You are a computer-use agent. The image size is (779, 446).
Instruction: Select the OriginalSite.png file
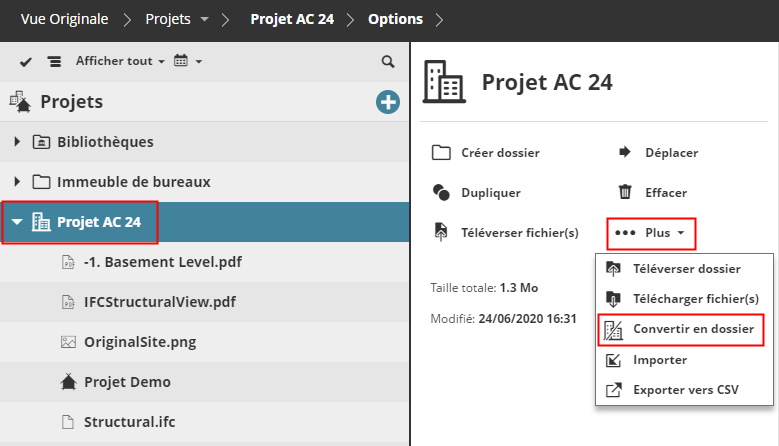click(140, 342)
